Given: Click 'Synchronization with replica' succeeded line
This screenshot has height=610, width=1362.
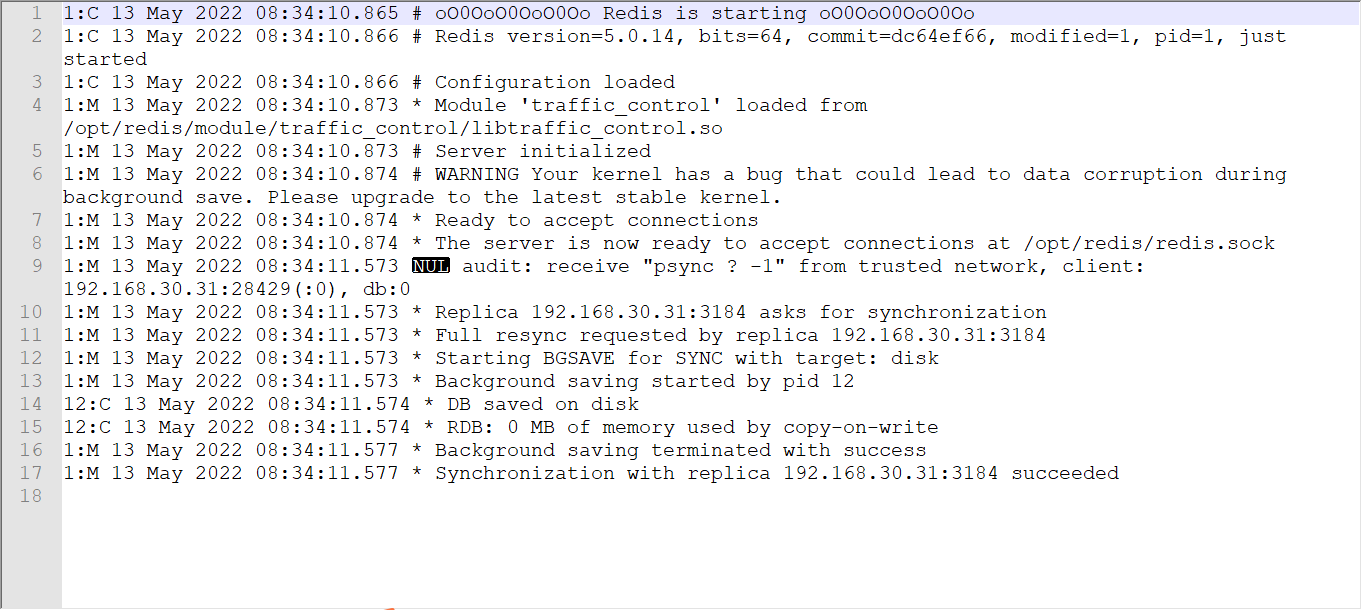Looking at the screenshot, I should click(776, 473).
